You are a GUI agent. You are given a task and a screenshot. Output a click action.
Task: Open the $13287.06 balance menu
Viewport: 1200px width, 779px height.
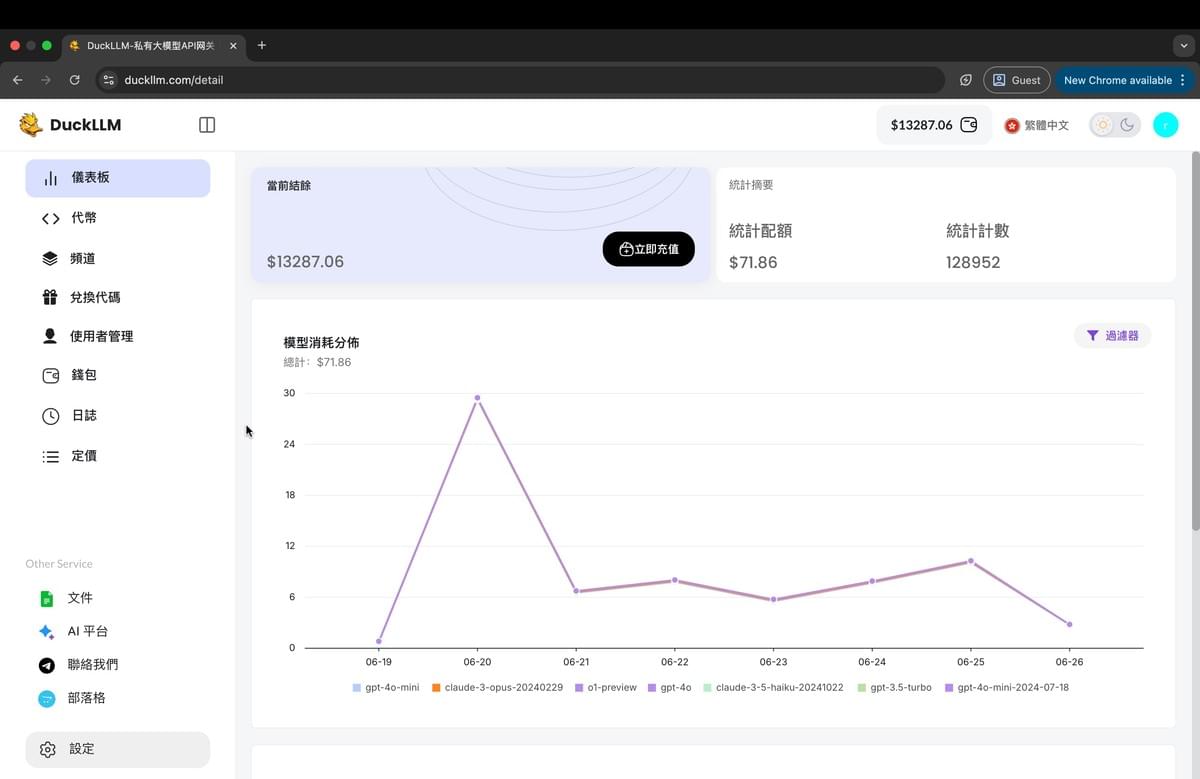[x=933, y=124]
